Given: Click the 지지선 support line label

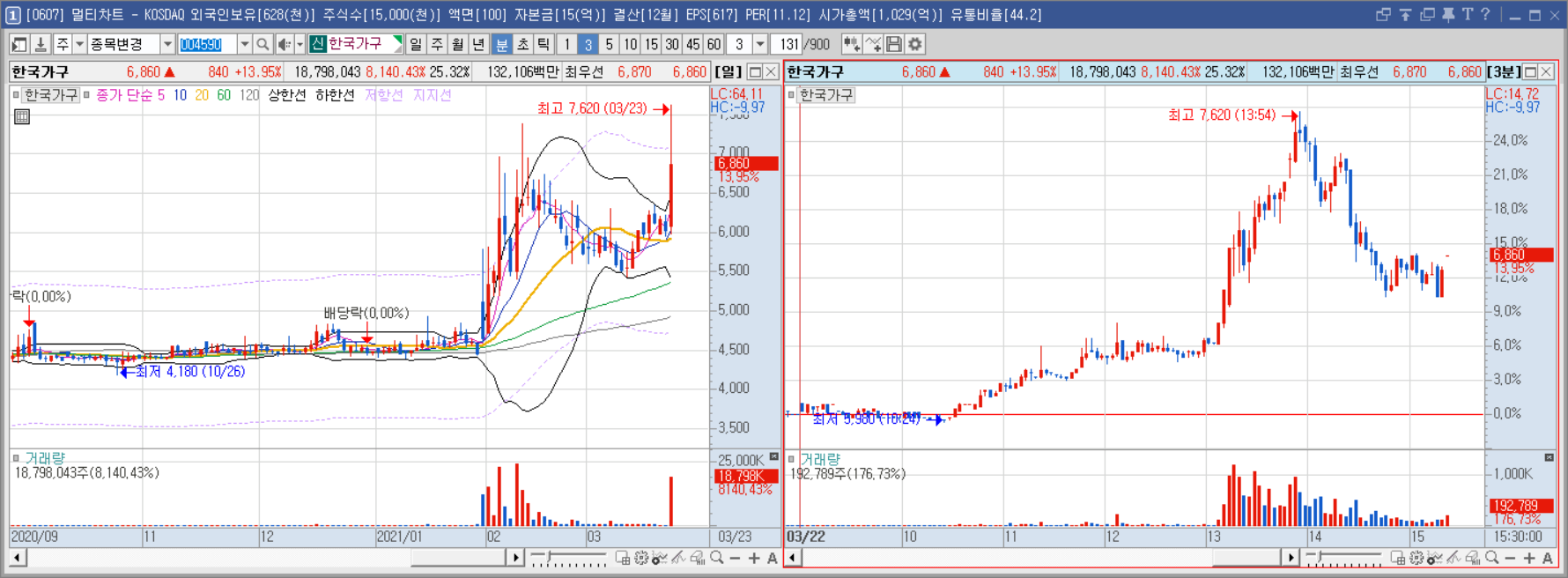Looking at the screenshot, I should click(433, 94).
